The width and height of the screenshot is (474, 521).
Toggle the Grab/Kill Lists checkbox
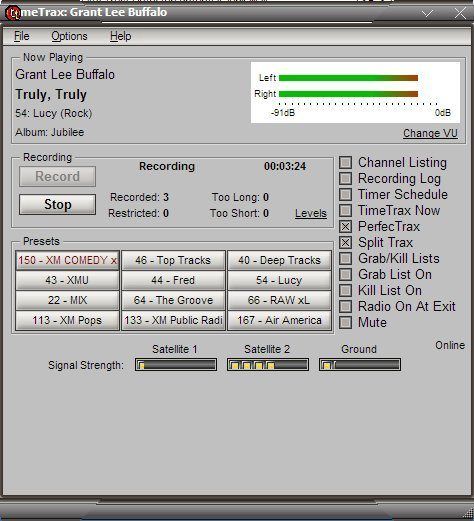[x=345, y=259]
